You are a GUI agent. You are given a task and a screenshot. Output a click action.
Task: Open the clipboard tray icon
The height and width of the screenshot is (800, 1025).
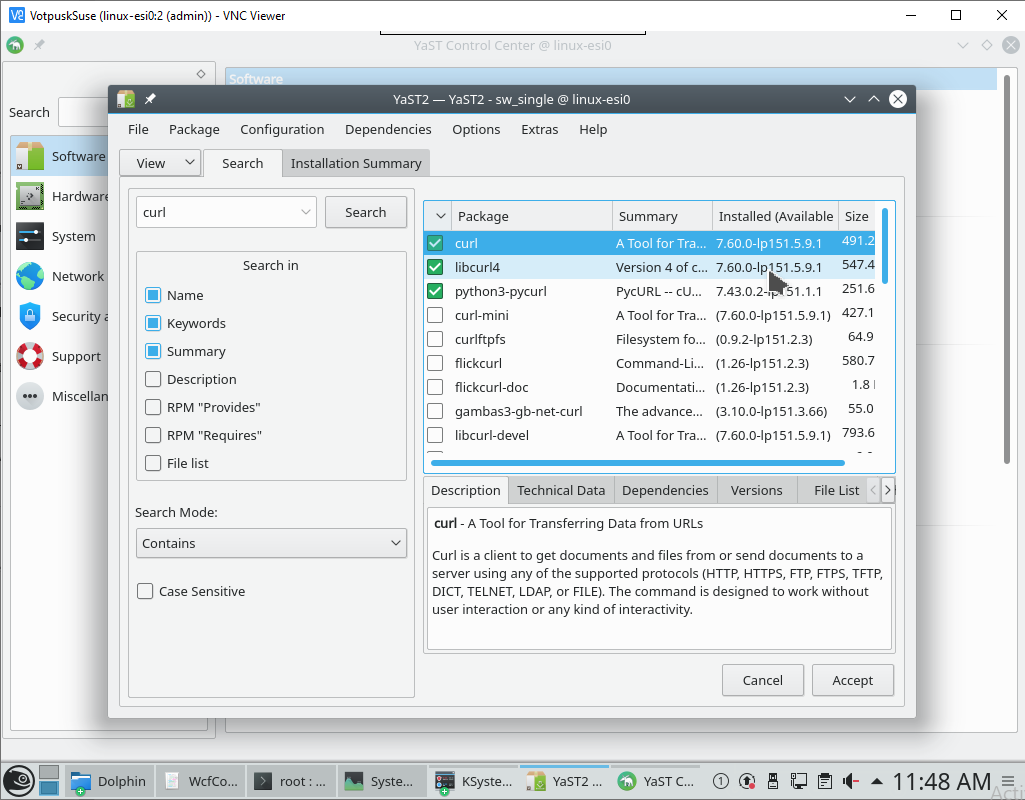(825, 781)
